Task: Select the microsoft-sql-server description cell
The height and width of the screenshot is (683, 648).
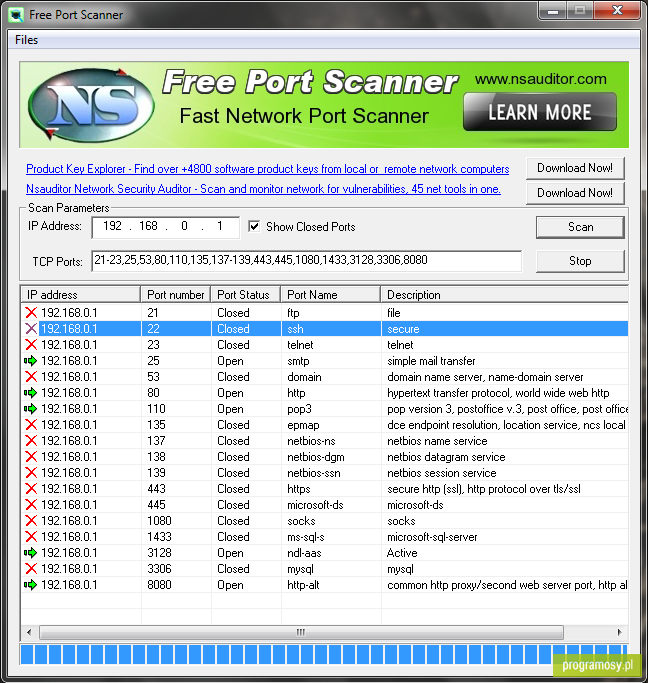Action: pos(432,537)
